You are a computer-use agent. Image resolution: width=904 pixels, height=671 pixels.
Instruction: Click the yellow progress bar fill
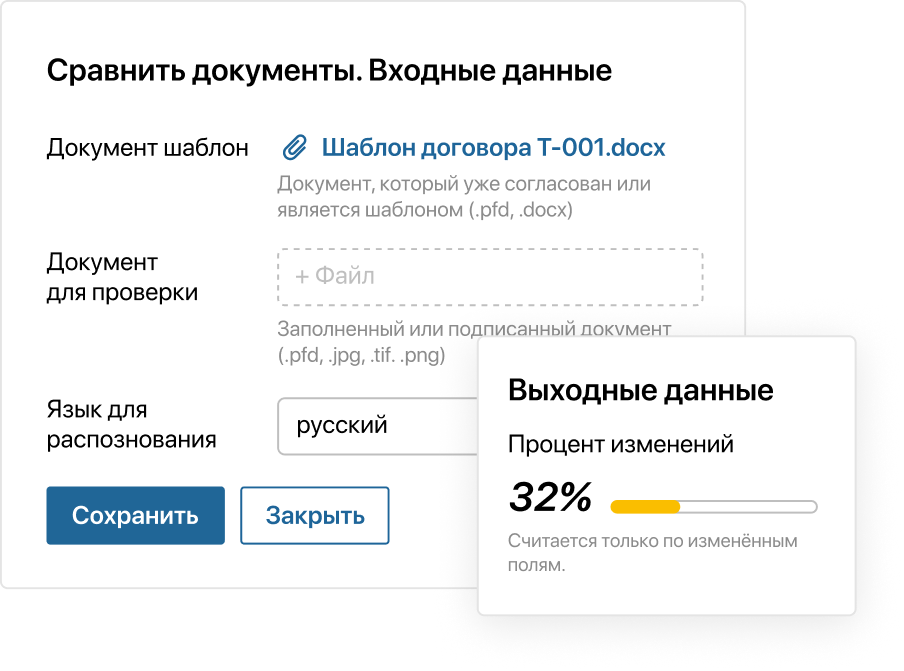(645, 504)
